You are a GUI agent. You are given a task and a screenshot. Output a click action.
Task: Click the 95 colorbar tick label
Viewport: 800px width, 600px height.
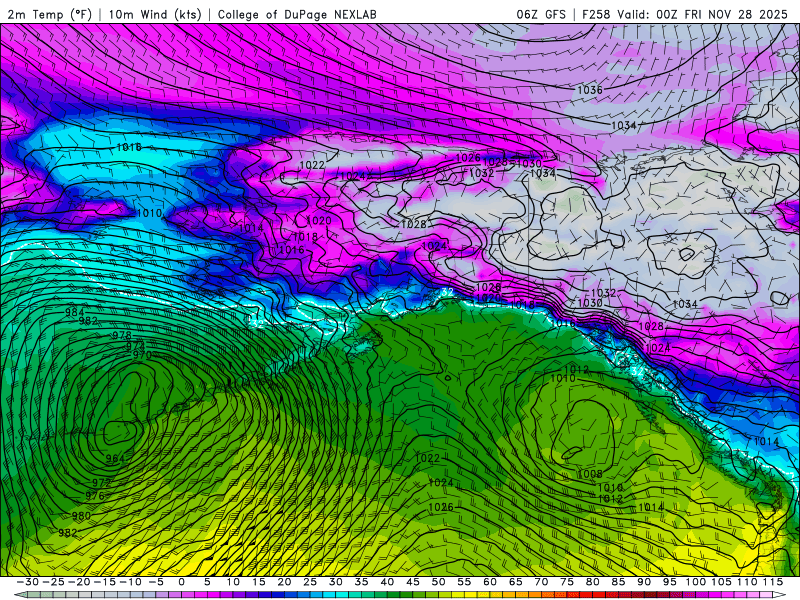pyautogui.click(x=669, y=582)
